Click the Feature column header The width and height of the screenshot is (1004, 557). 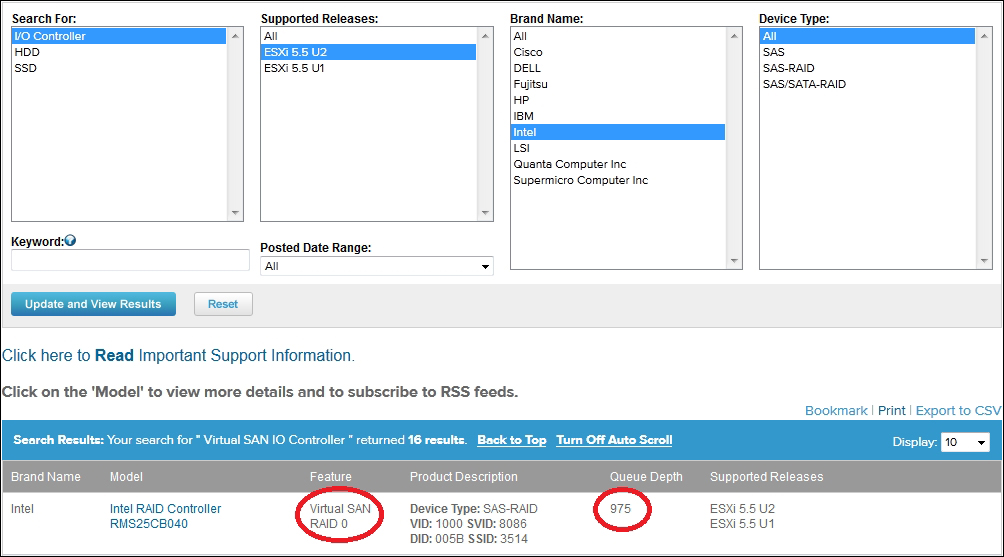[x=330, y=477]
